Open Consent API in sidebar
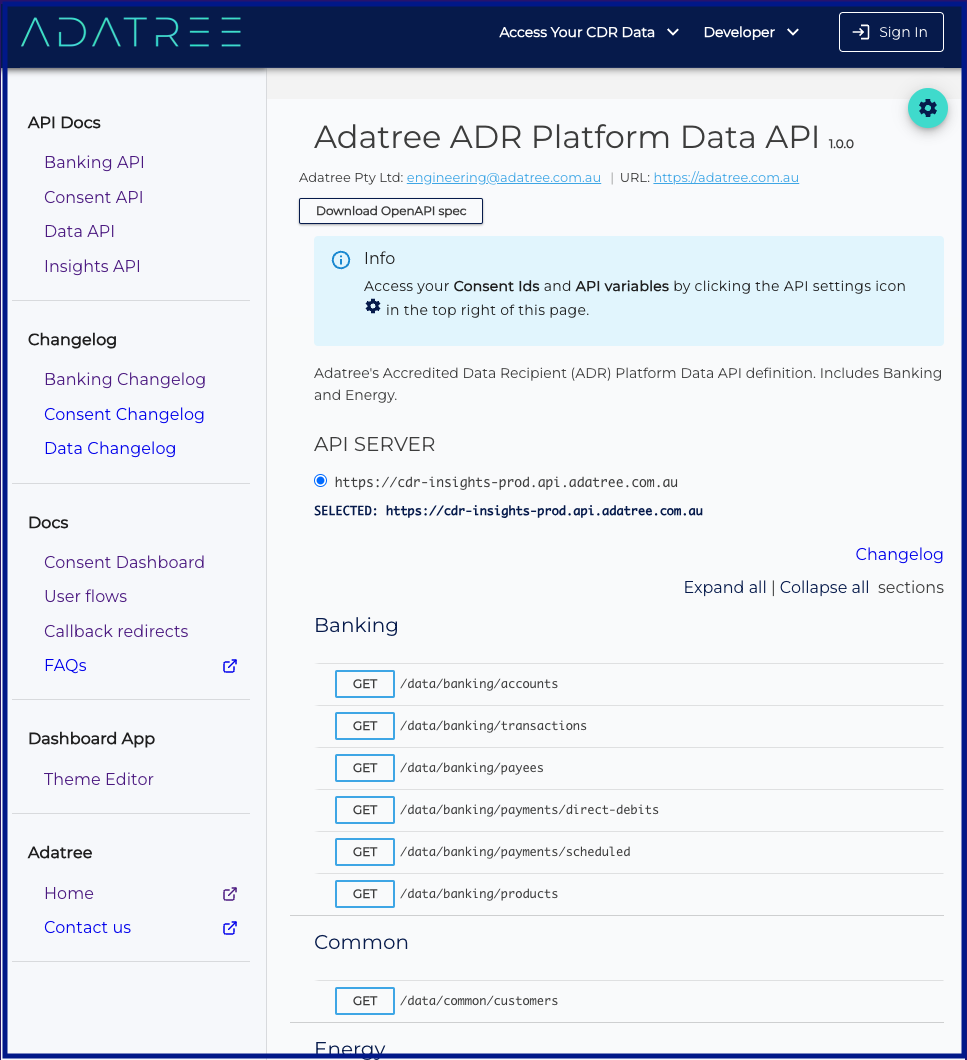Screen dimensions: 967x1060 pyautogui.click(x=93, y=197)
